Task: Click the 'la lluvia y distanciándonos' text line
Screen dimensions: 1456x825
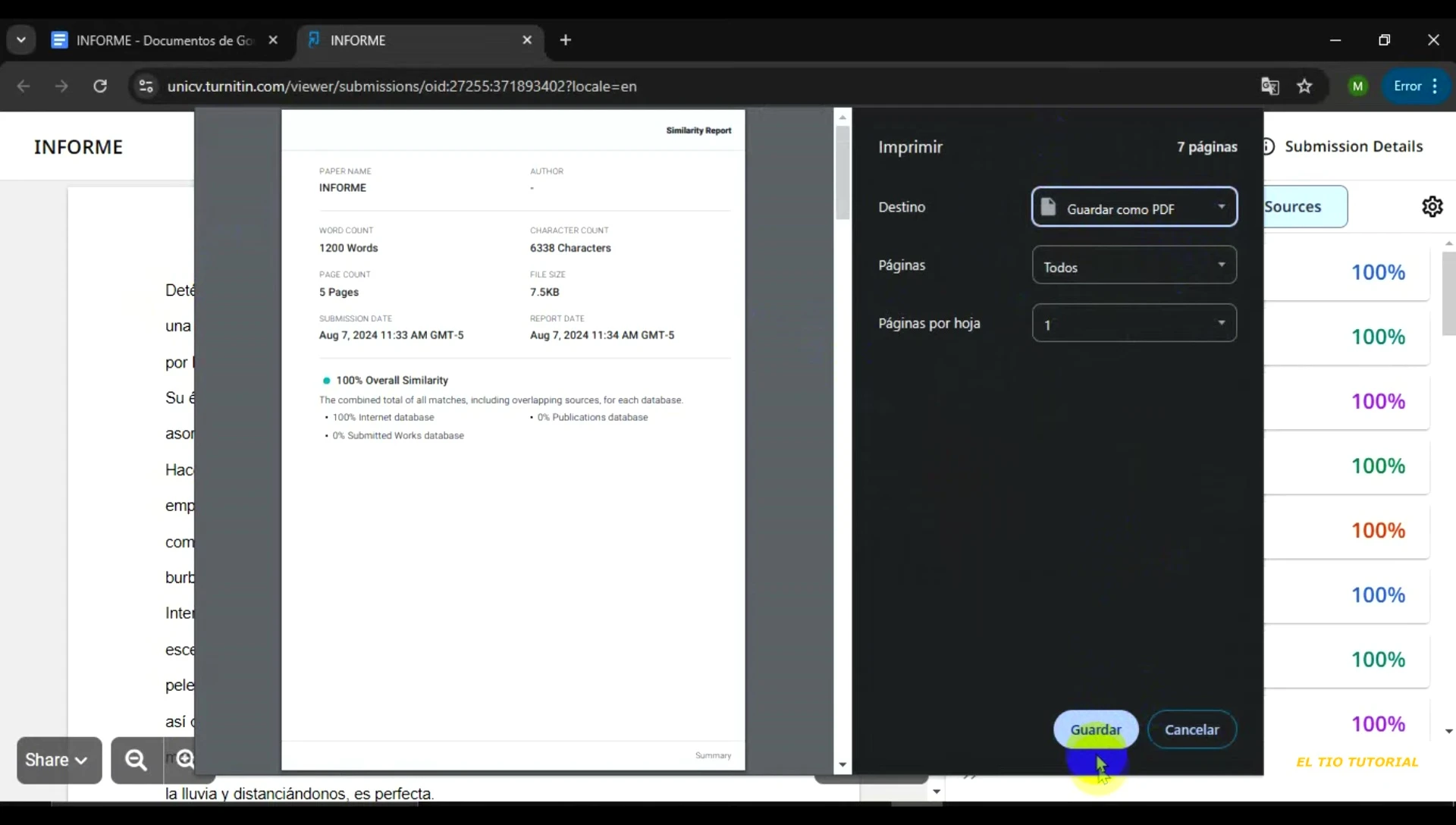Action: point(300,794)
